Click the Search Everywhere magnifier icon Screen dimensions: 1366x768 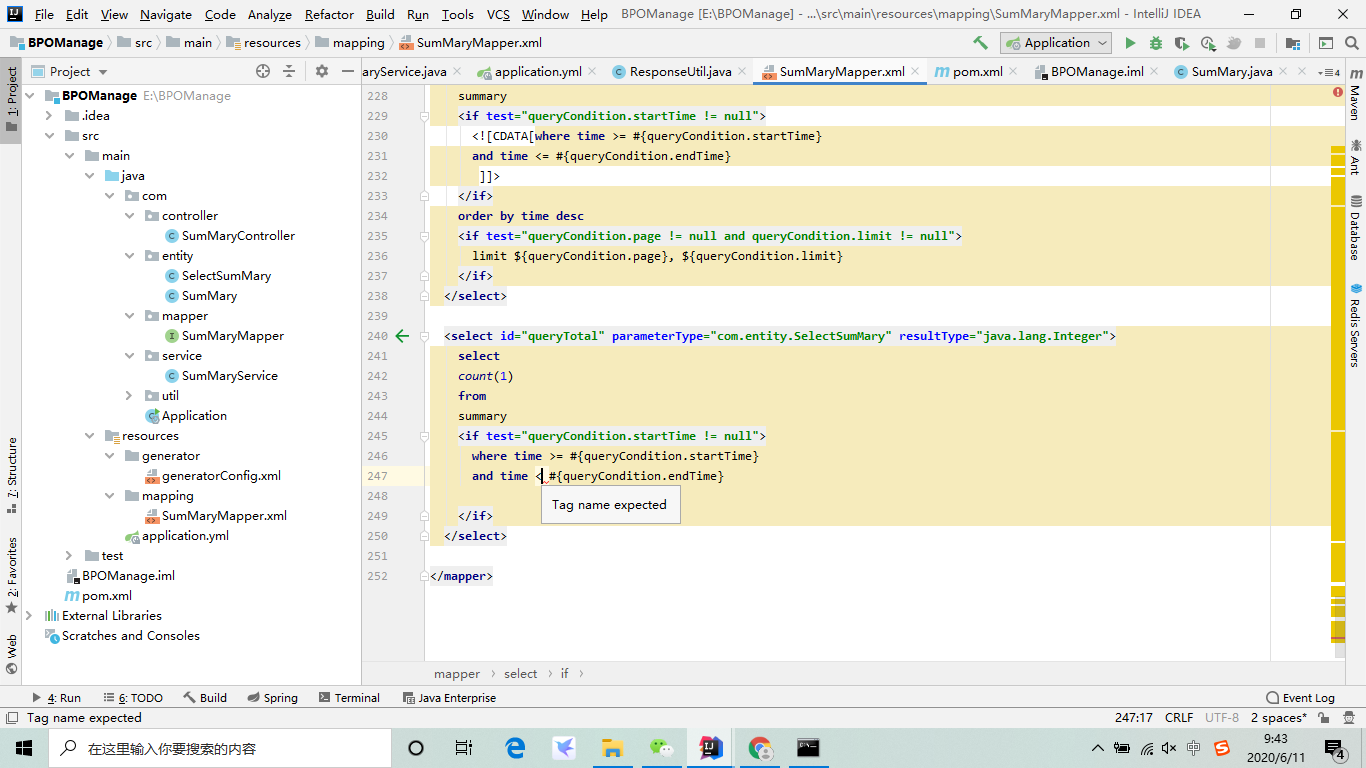click(1352, 43)
